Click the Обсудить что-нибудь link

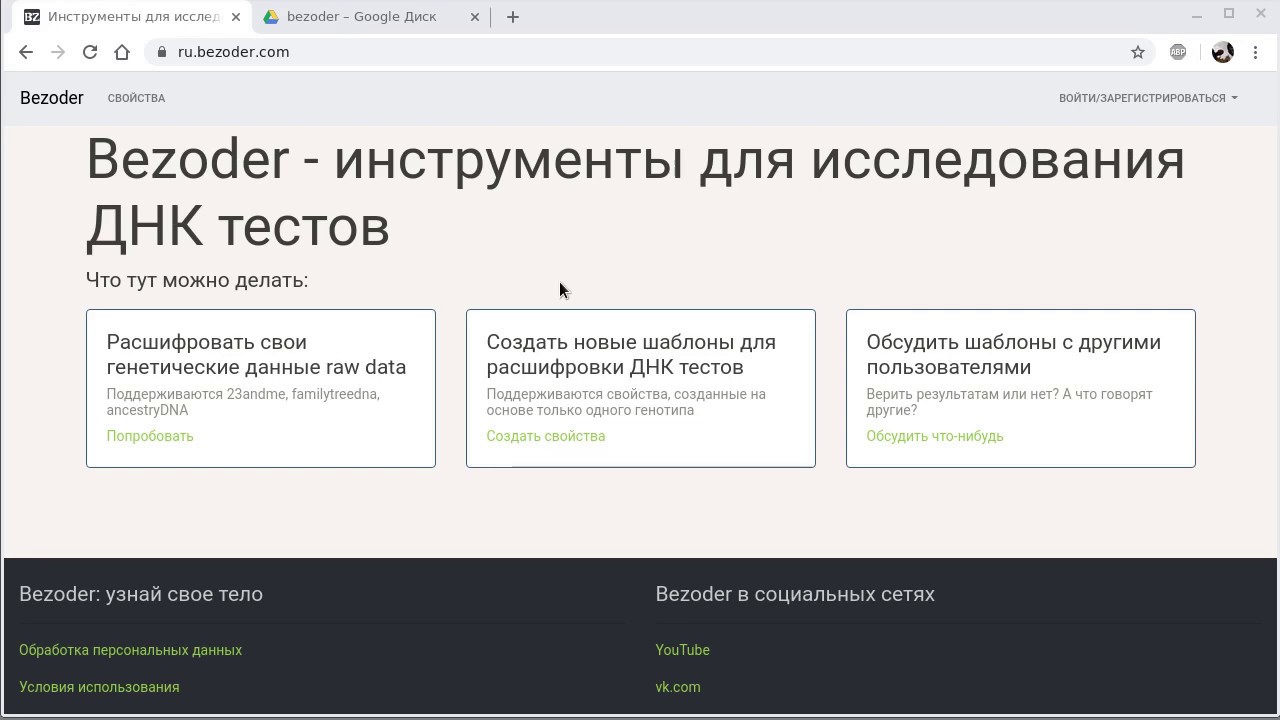point(935,436)
